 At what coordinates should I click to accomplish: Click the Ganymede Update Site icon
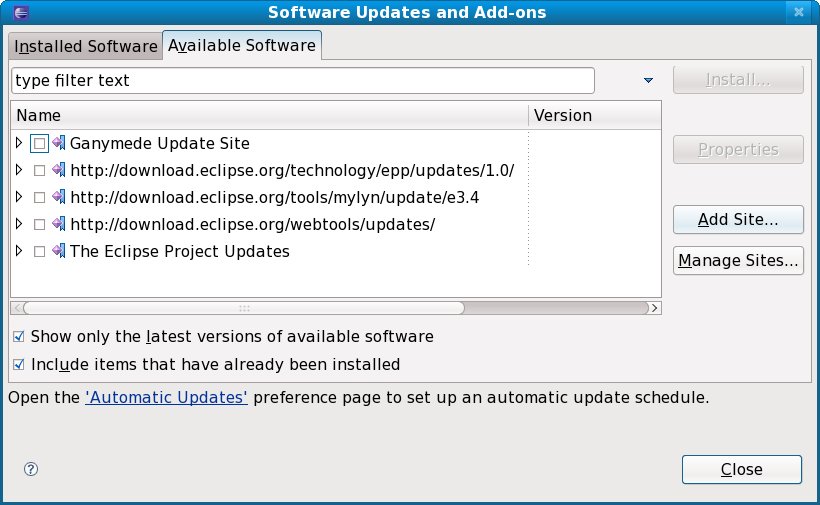point(58,143)
